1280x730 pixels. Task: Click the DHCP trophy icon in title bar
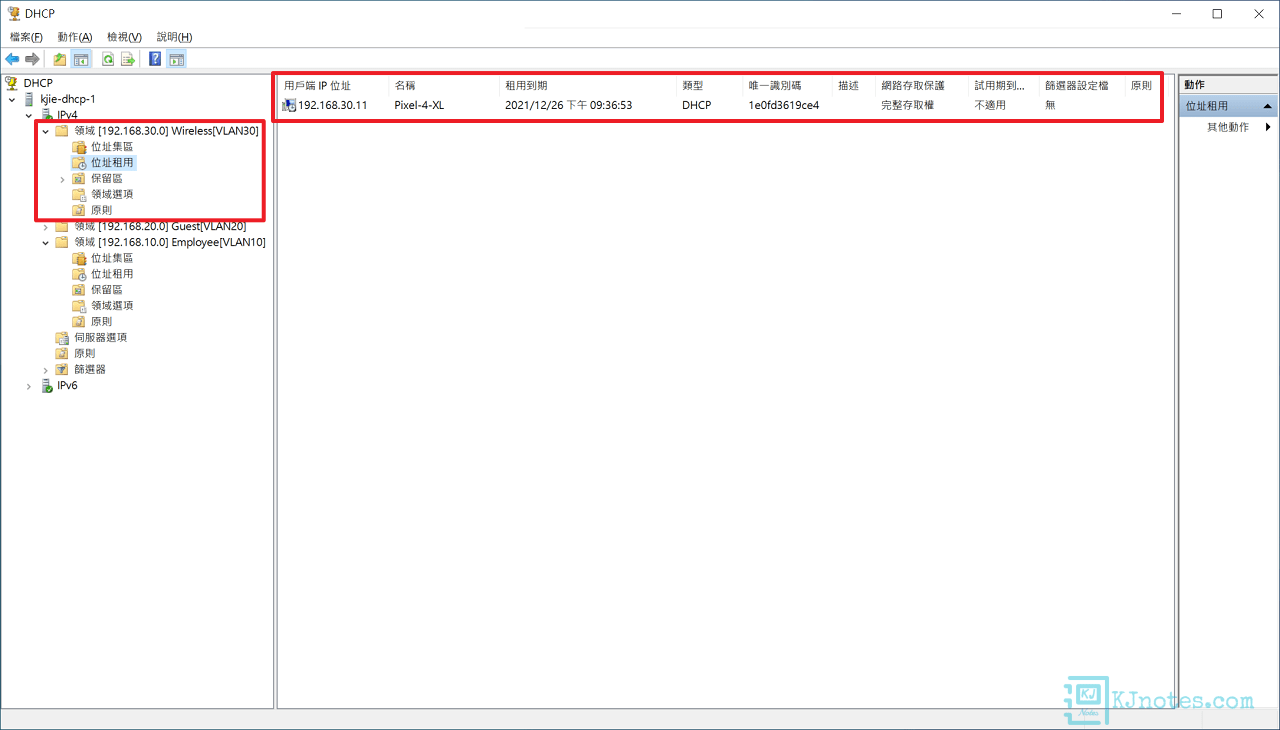[x=13, y=13]
